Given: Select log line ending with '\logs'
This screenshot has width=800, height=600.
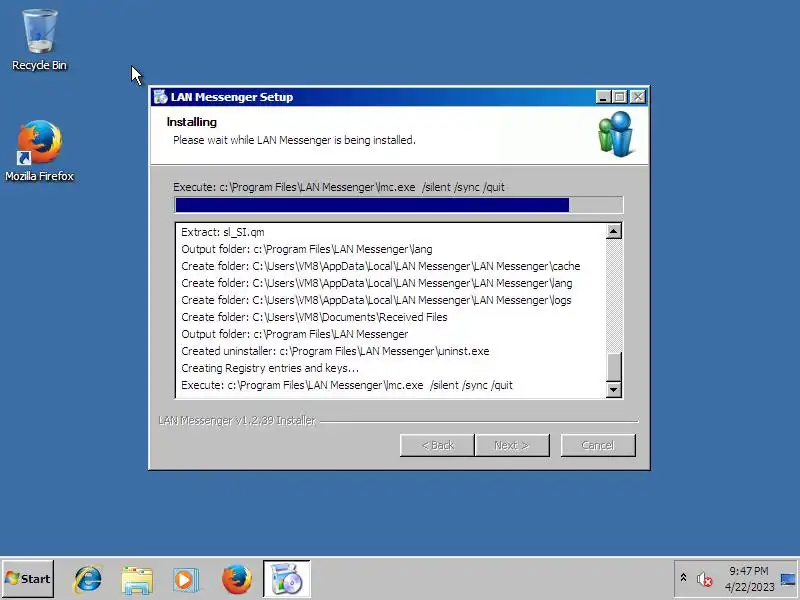Looking at the screenshot, I should [376, 300].
